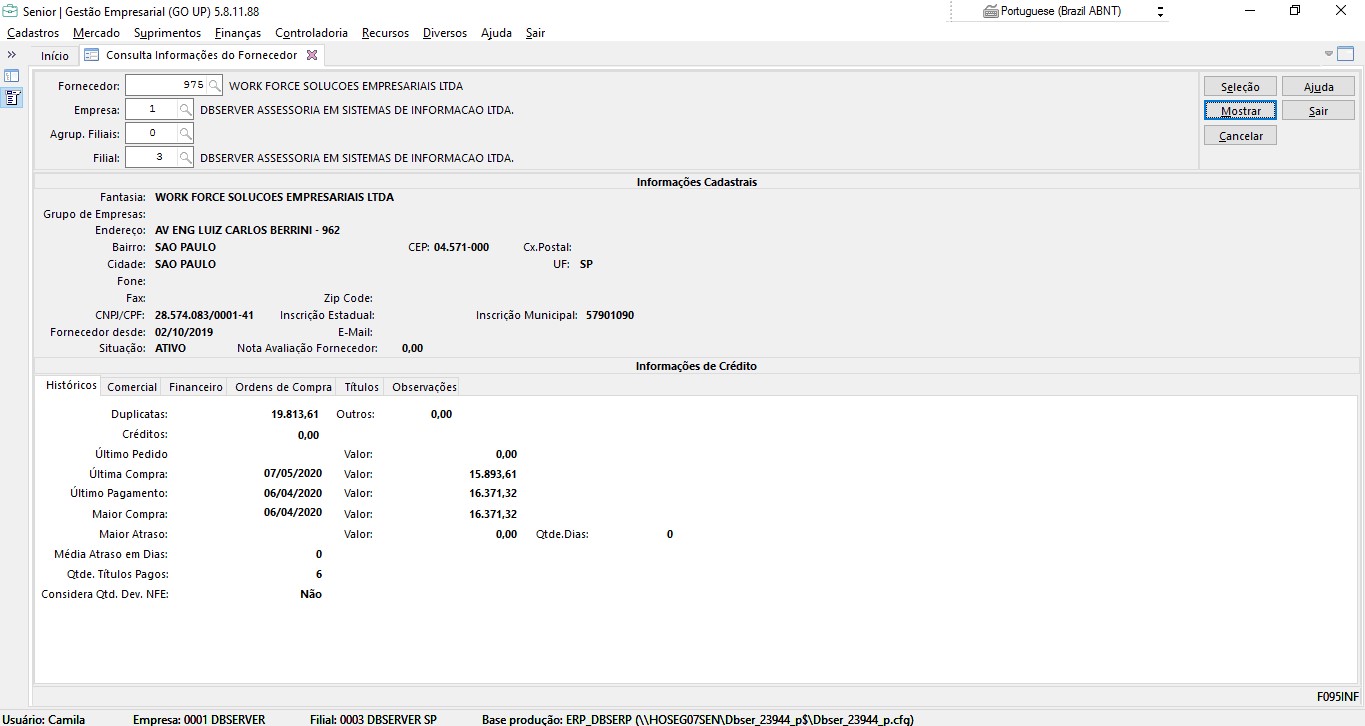The height and width of the screenshot is (726, 1365).
Task: Click the magnifier lookup icon beside Fornecedor
Action: pos(215,86)
